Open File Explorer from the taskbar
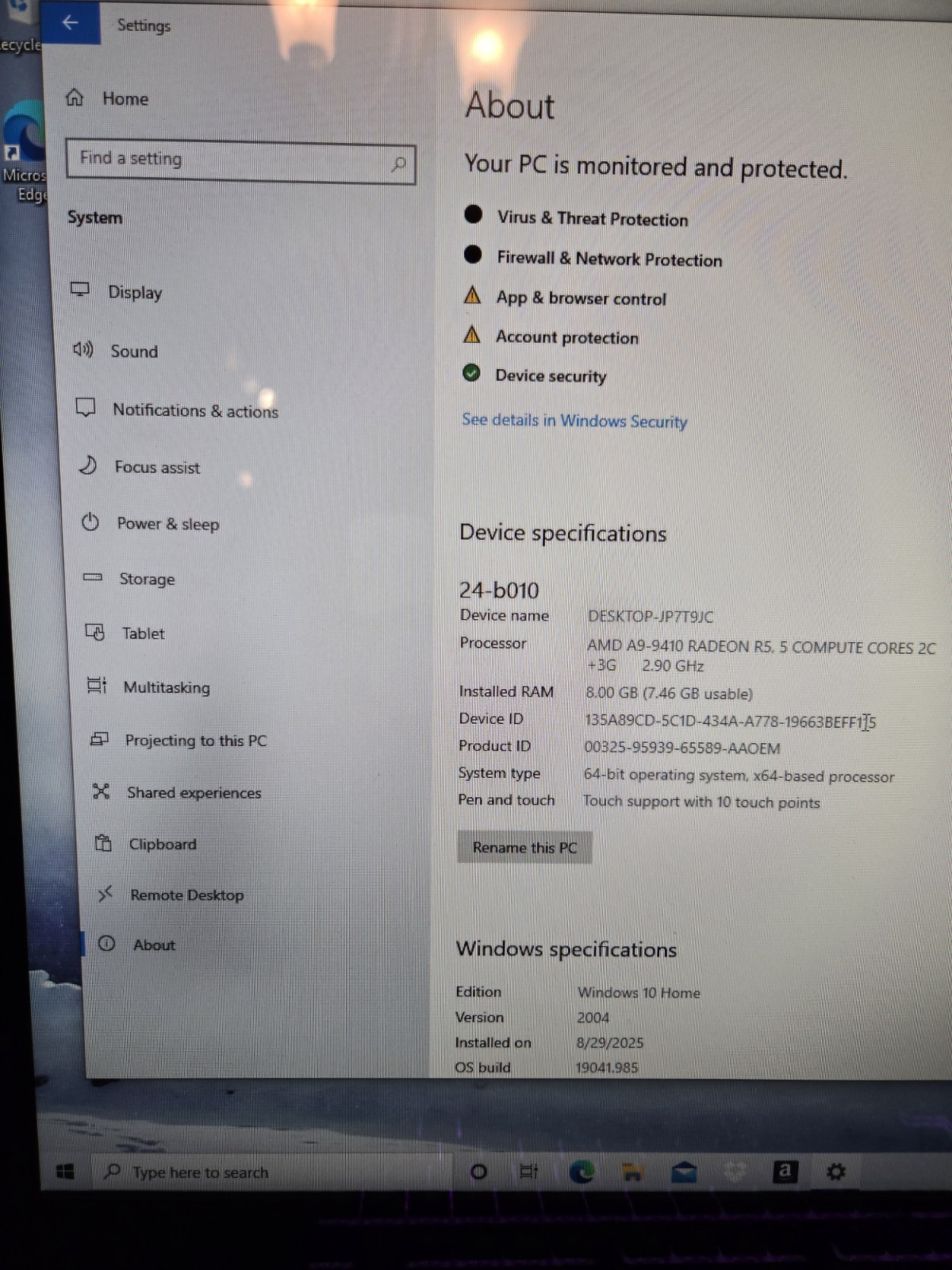The width and height of the screenshot is (952, 1270). click(x=632, y=1172)
